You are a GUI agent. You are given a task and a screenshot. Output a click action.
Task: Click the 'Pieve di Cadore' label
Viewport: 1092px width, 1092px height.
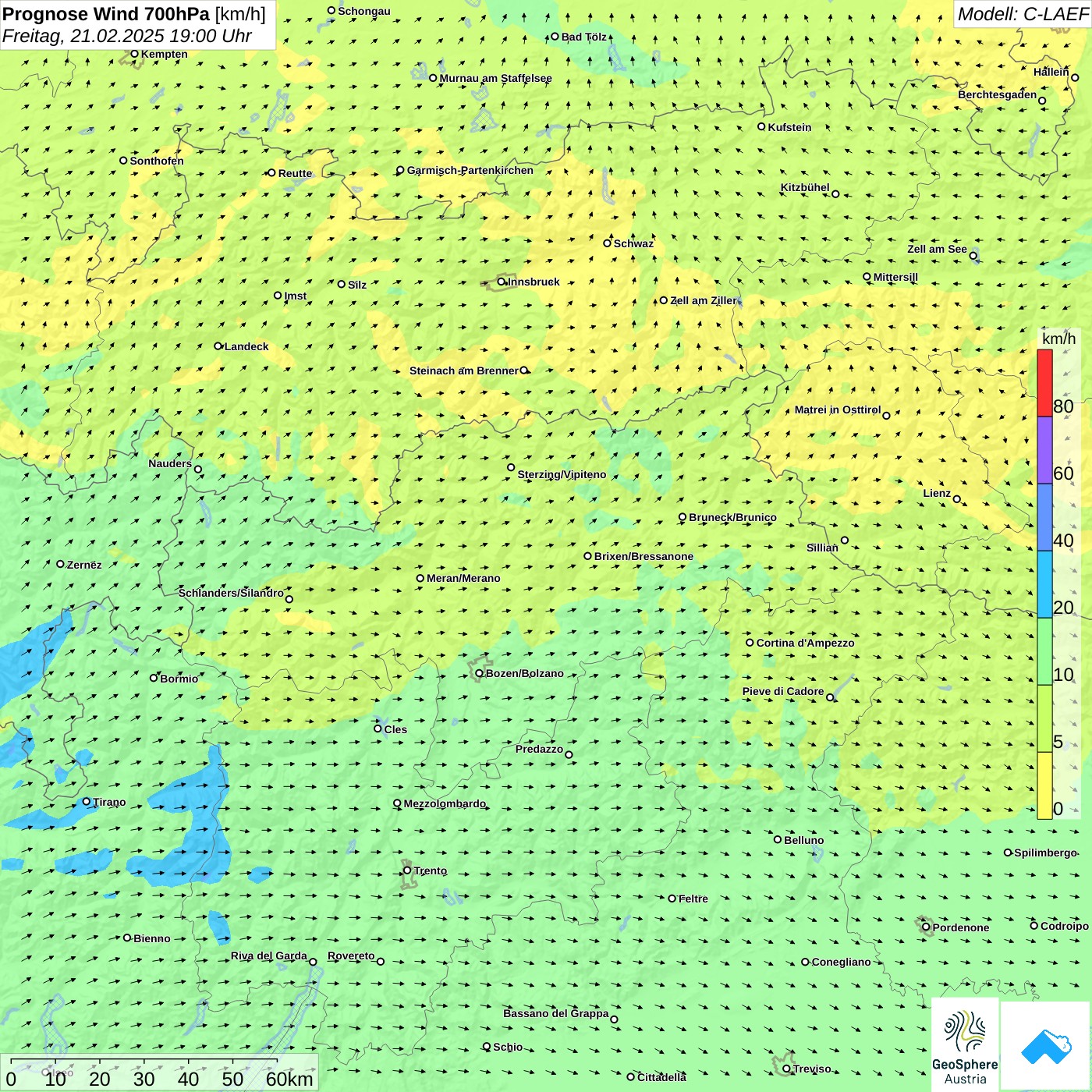(x=783, y=691)
